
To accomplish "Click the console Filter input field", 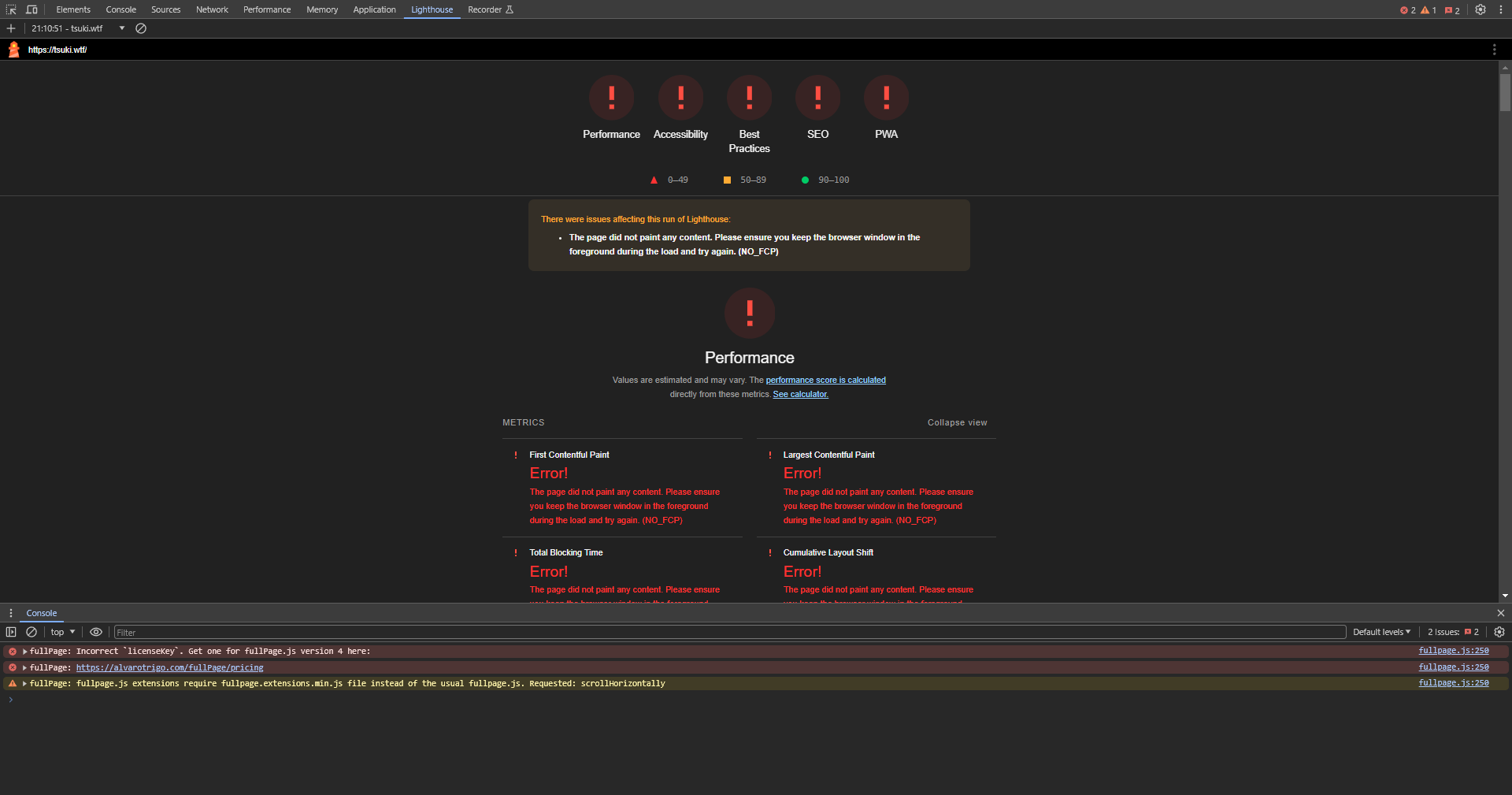I will point(729,632).
